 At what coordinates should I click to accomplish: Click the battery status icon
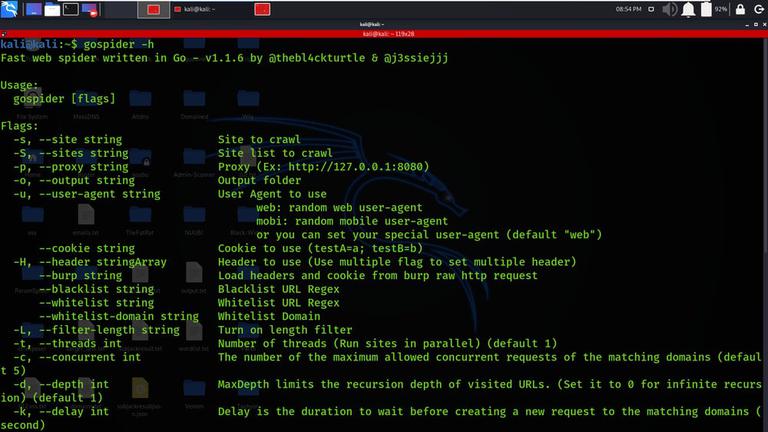706,9
